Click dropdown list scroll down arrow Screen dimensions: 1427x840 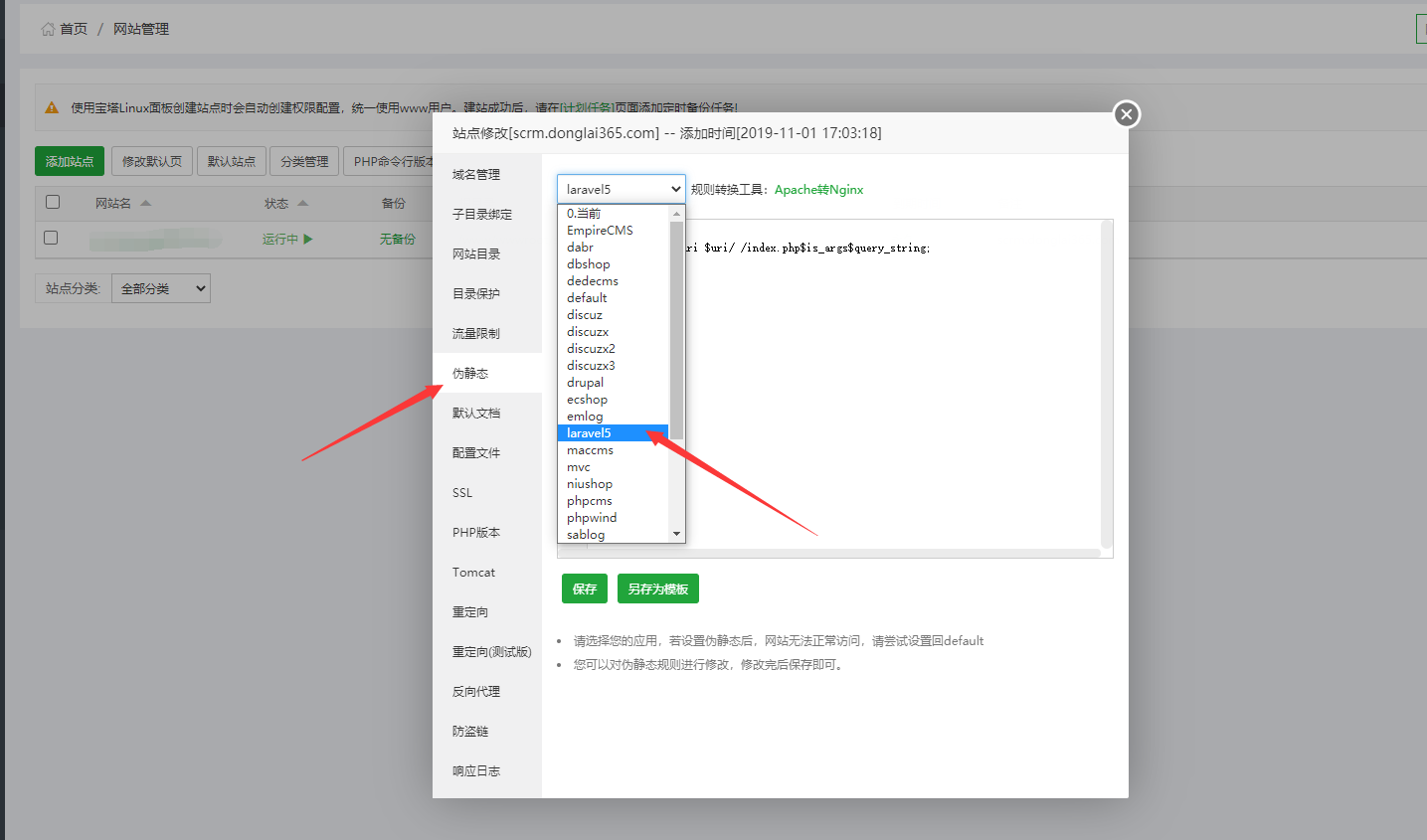pyautogui.click(x=677, y=534)
